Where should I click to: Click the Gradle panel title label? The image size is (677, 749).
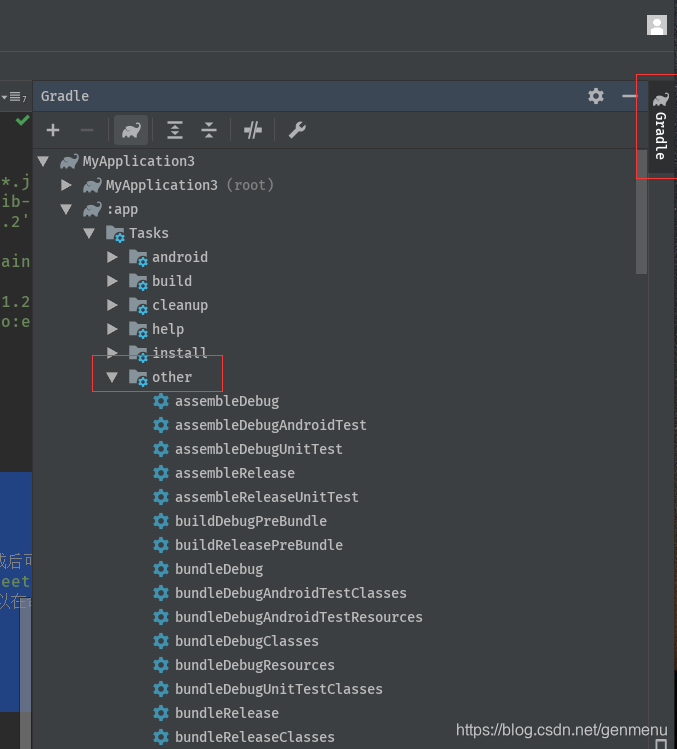click(x=64, y=96)
